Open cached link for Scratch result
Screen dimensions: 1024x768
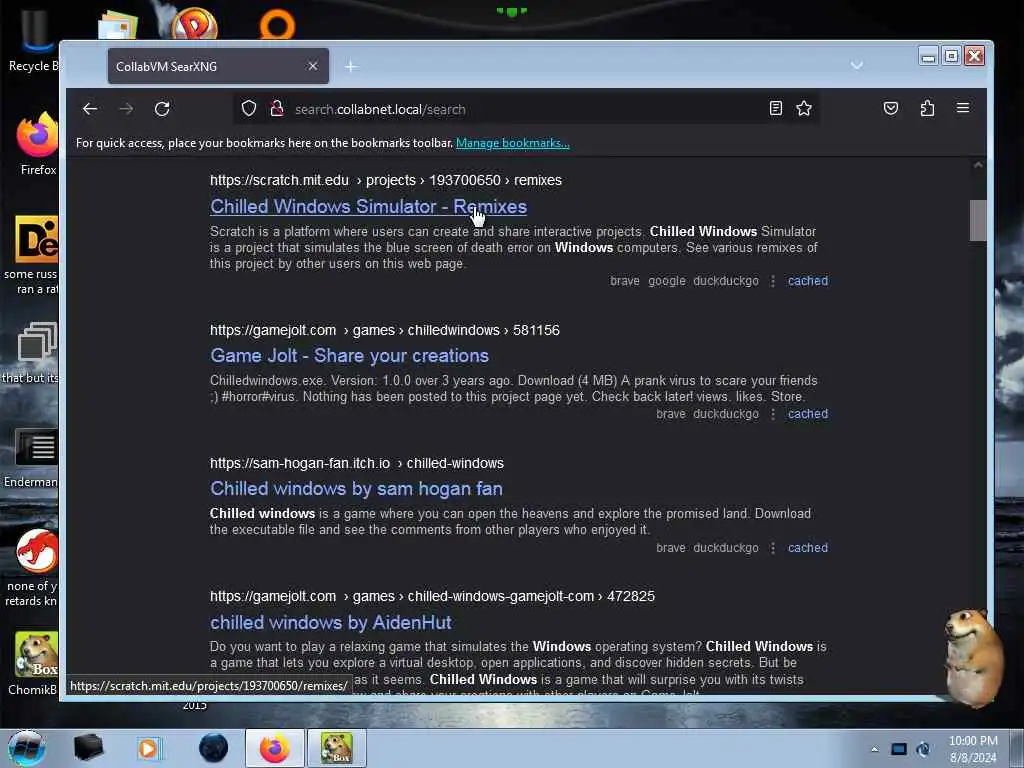coord(808,281)
